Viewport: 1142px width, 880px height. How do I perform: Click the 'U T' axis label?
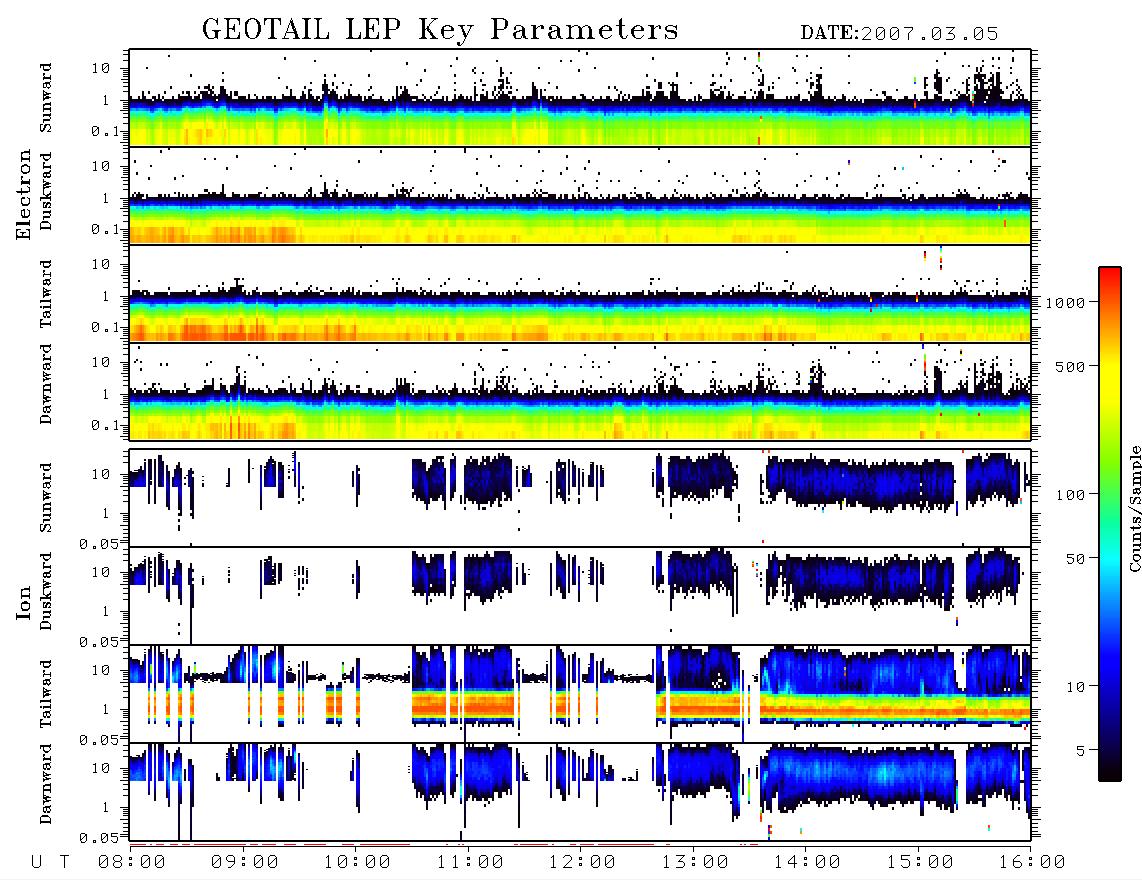(x=50, y=863)
